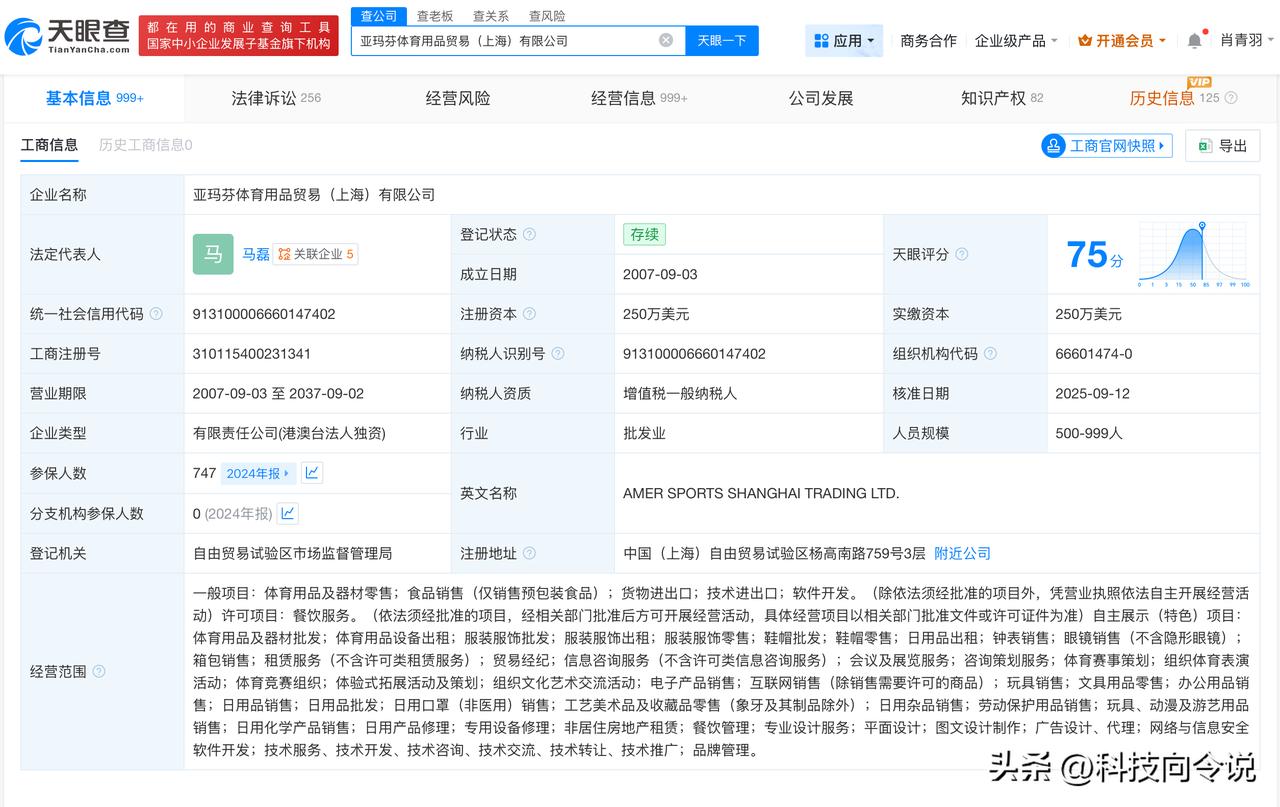This screenshot has height=807, width=1280.
Task: Click the 工商官网快照 snapshot button
Action: click(x=1107, y=146)
